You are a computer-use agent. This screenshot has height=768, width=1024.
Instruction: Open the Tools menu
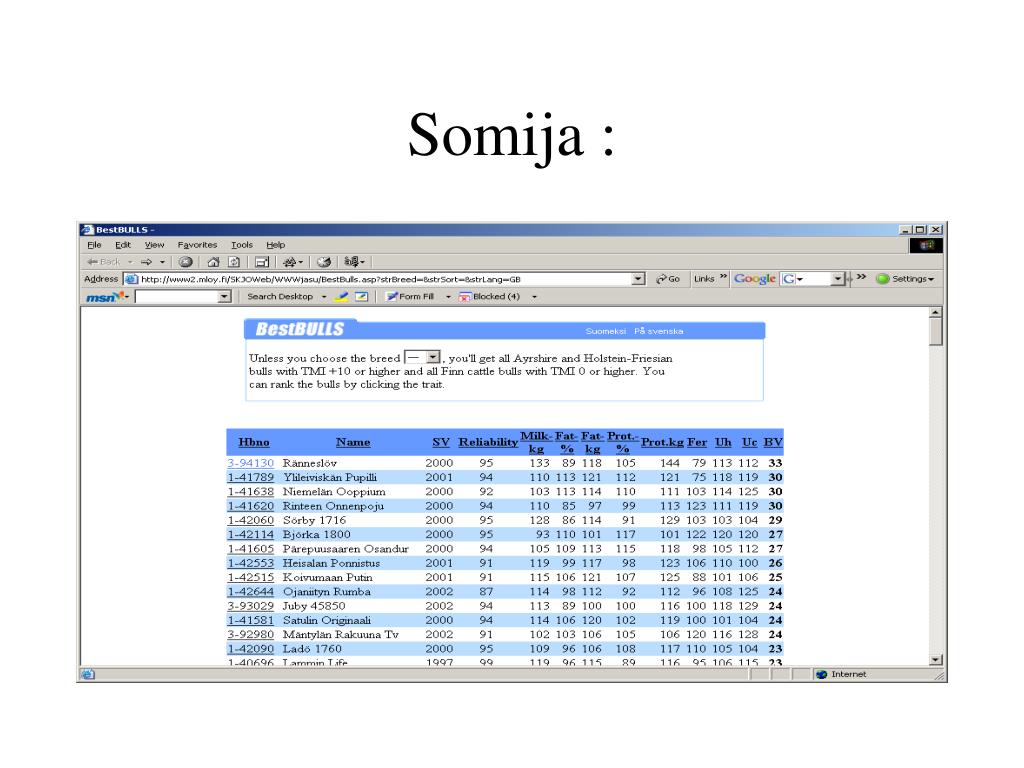[x=242, y=245]
